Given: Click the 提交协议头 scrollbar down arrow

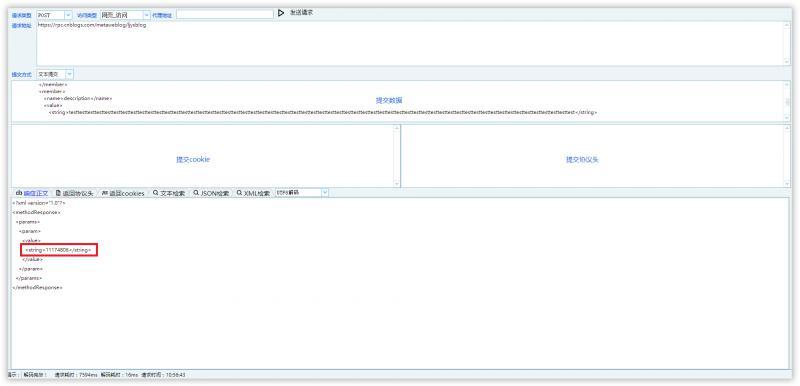Looking at the screenshot, I should 787,184.
